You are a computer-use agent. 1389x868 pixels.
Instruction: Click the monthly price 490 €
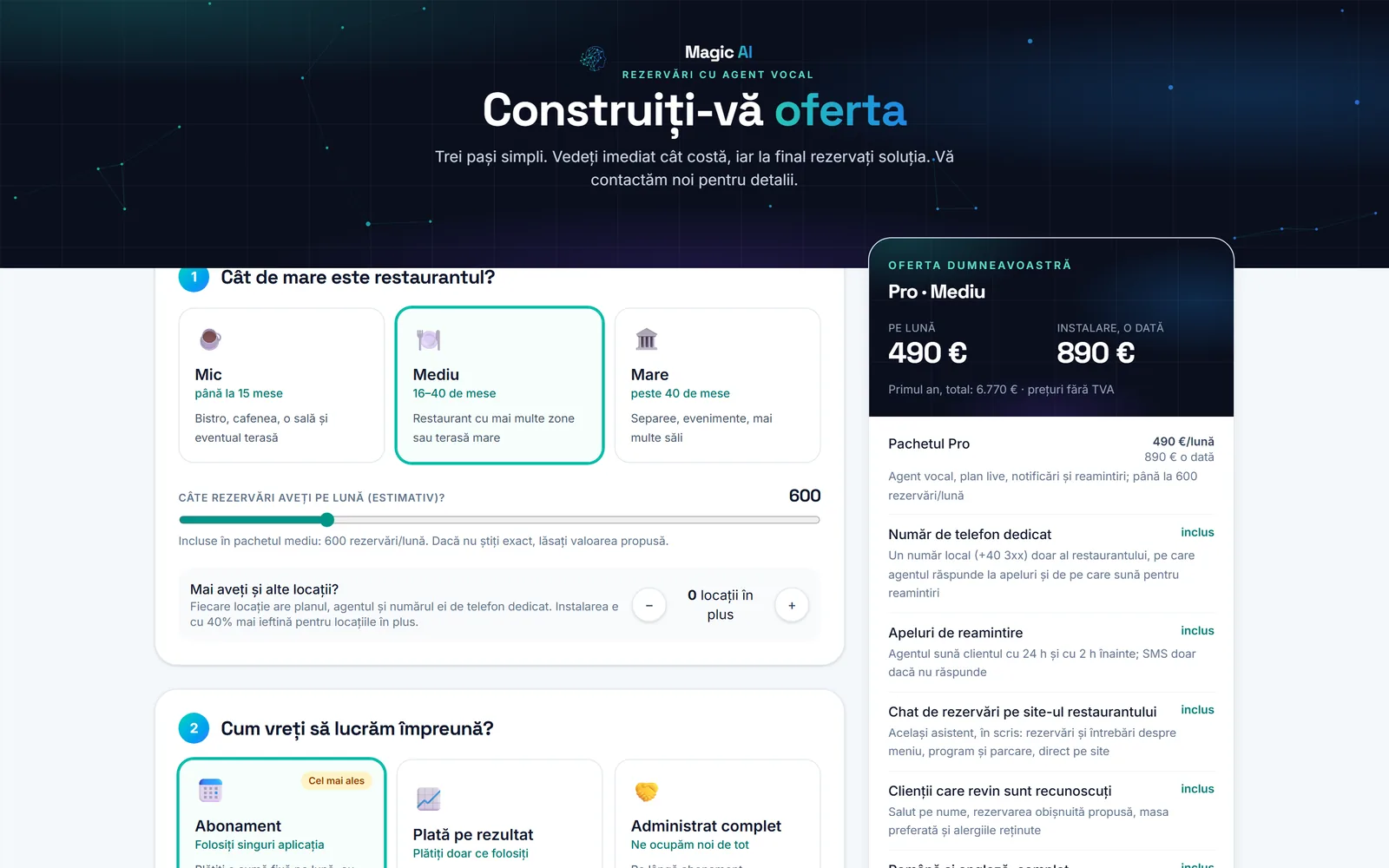pos(927,352)
